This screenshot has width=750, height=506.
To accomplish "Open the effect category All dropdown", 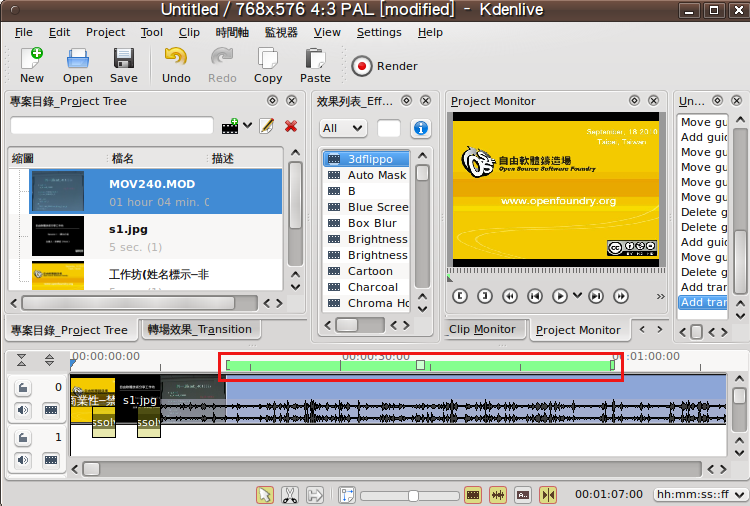I will [x=342, y=128].
